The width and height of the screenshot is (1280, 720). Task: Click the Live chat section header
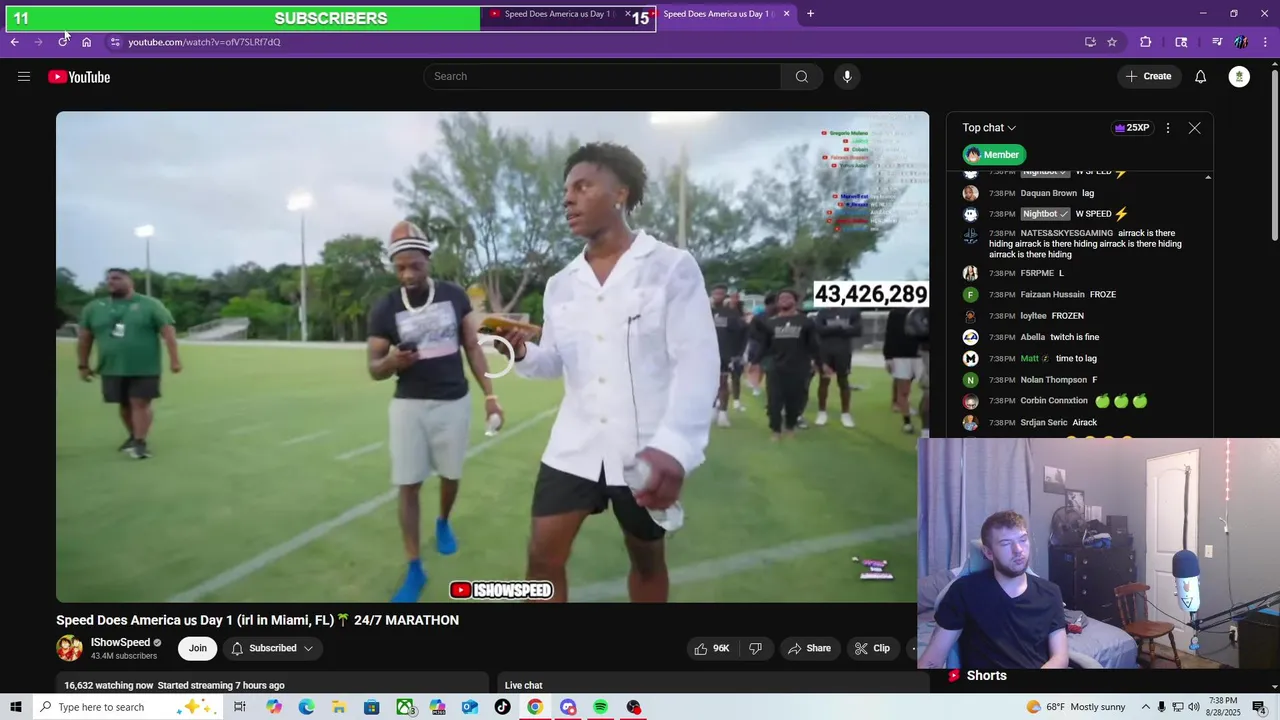[x=524, y=685]
